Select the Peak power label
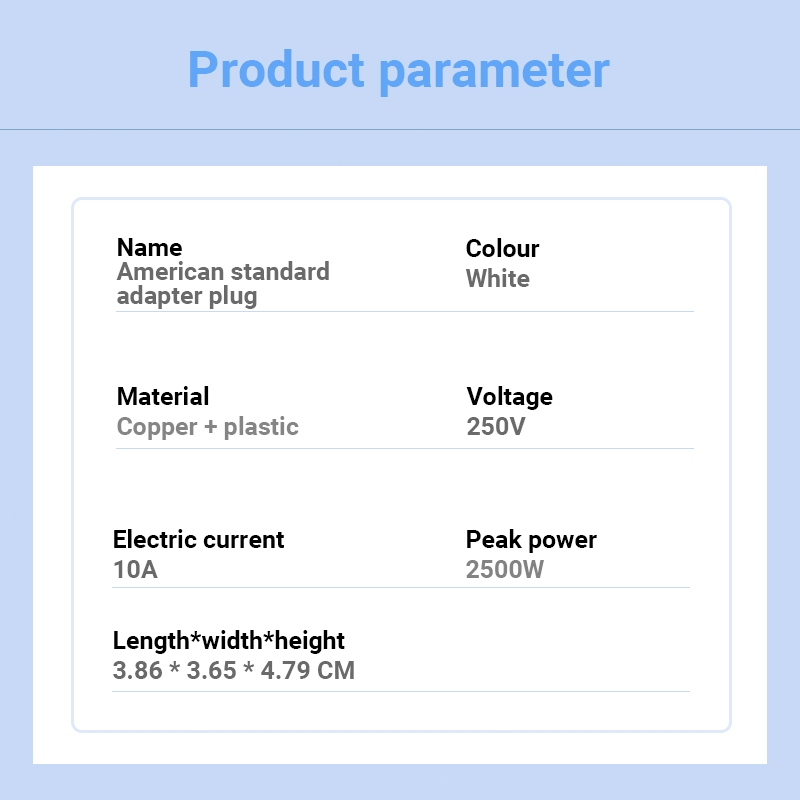 pos(531,540)
